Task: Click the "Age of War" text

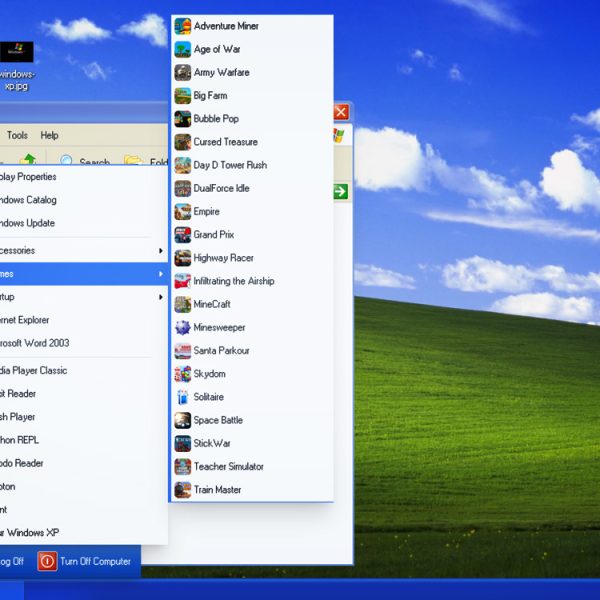Action: pyautogui.click(x=217, y=49)
